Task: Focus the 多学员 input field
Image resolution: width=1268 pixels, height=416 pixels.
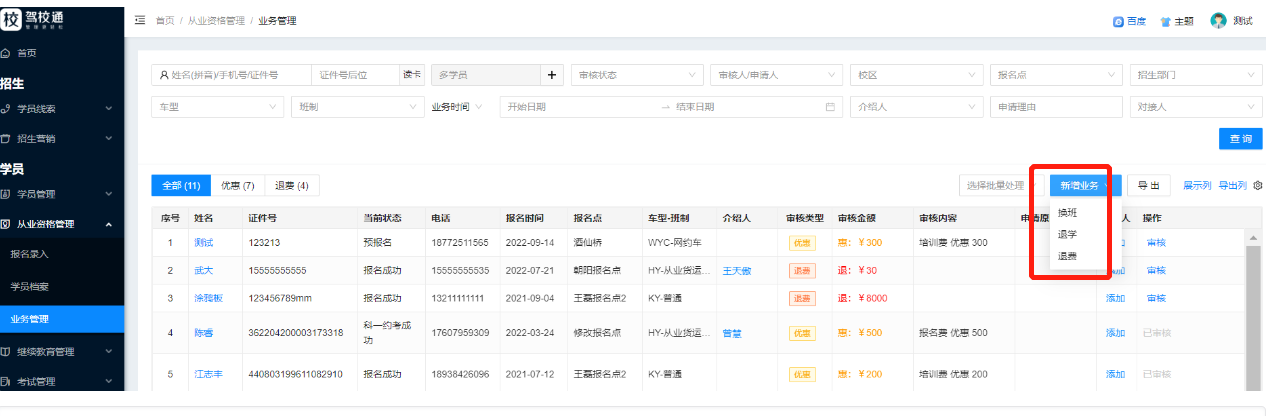Action: click(x=485, y=75)
